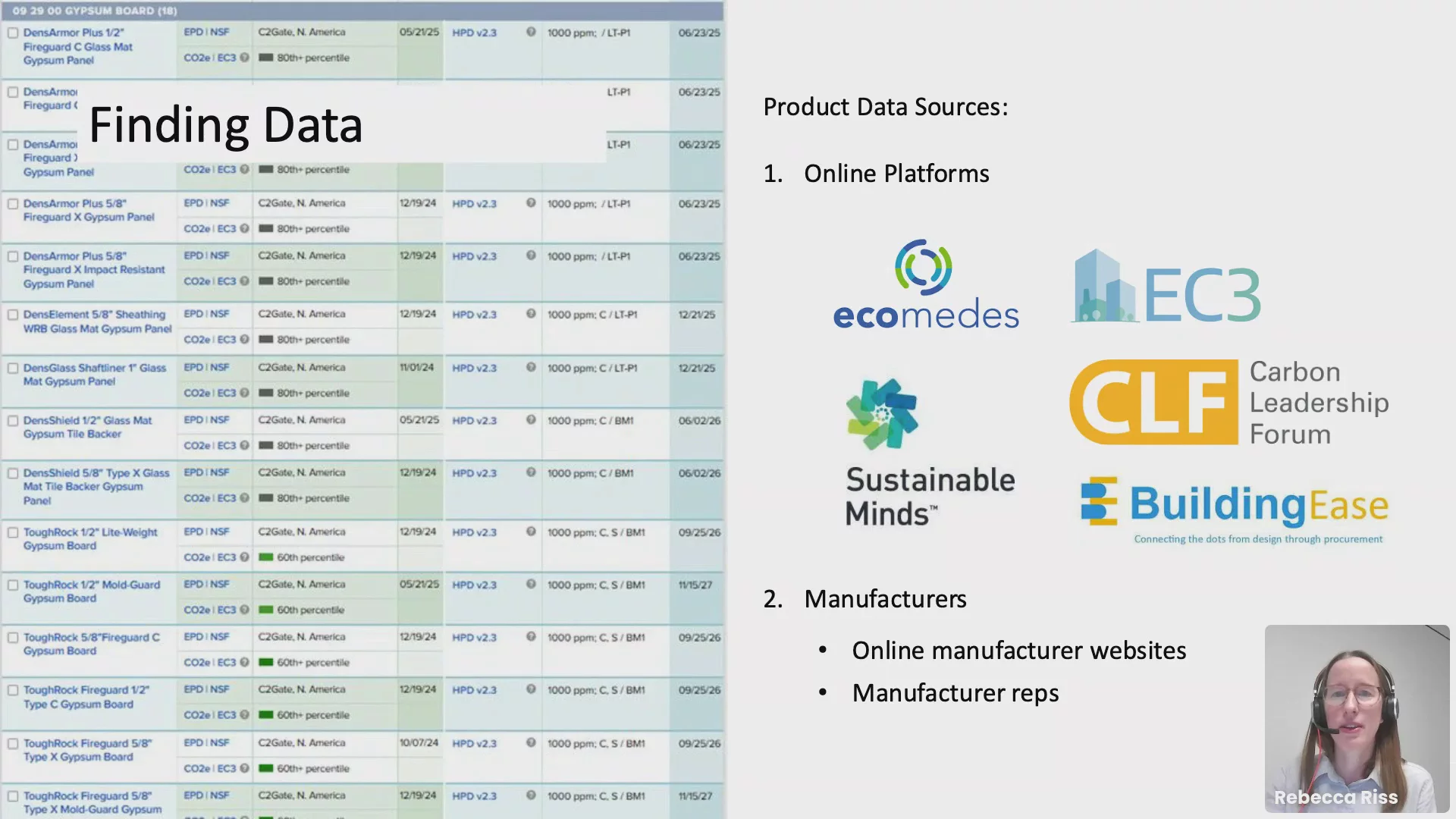The height and width of the screenshot is (819, 1456).
Task: Click HPD info icon for DensArmor Plus 1/2" row
Action: [531, 32]
